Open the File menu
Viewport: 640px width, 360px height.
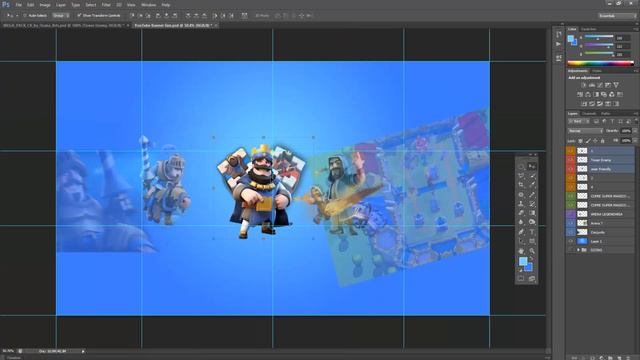point(18,5)
